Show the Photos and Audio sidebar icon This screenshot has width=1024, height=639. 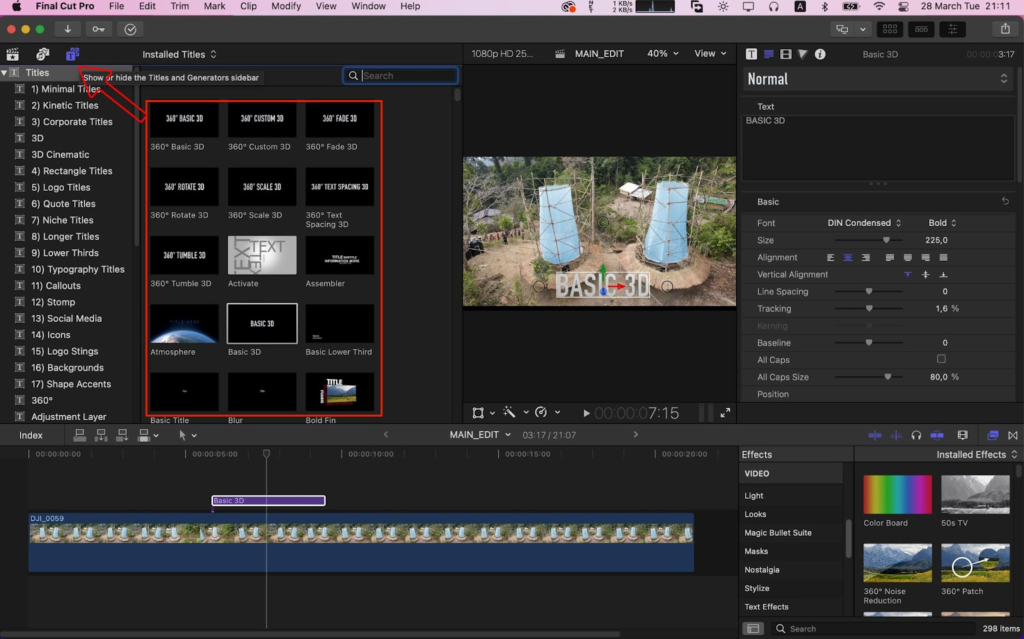click(42, 54)
